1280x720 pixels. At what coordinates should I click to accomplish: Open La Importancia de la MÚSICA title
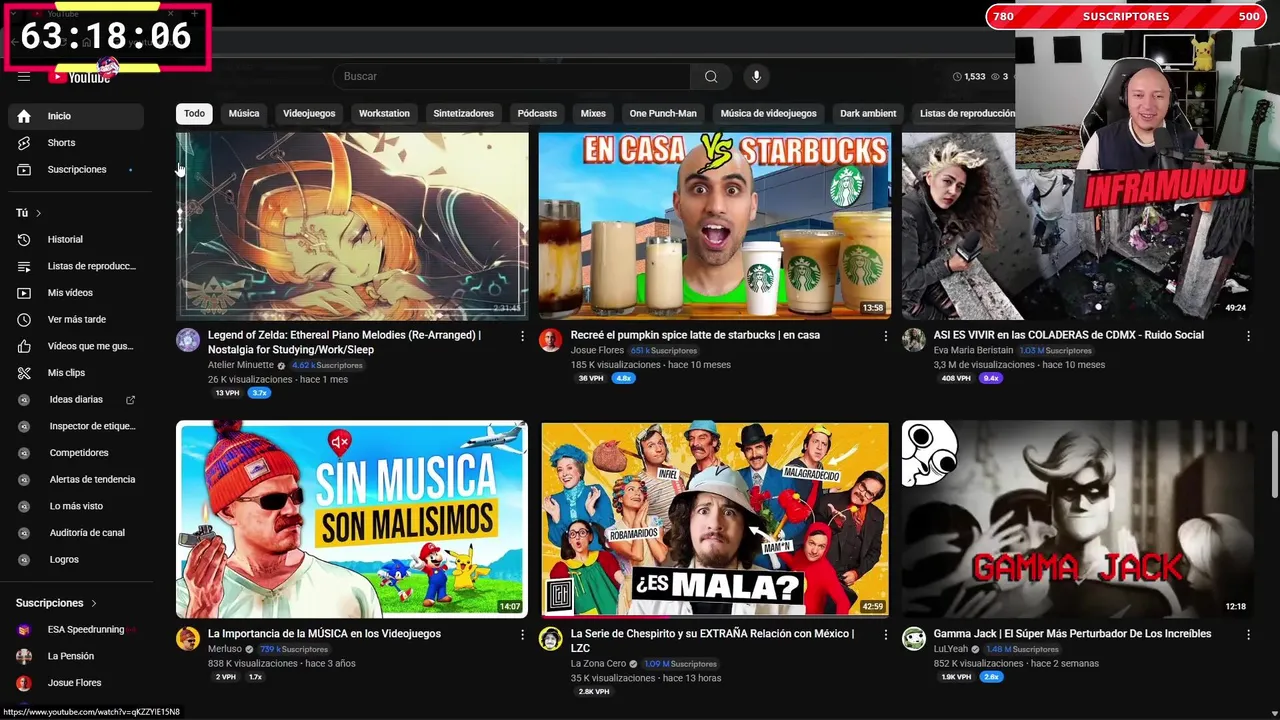[324, 634]
